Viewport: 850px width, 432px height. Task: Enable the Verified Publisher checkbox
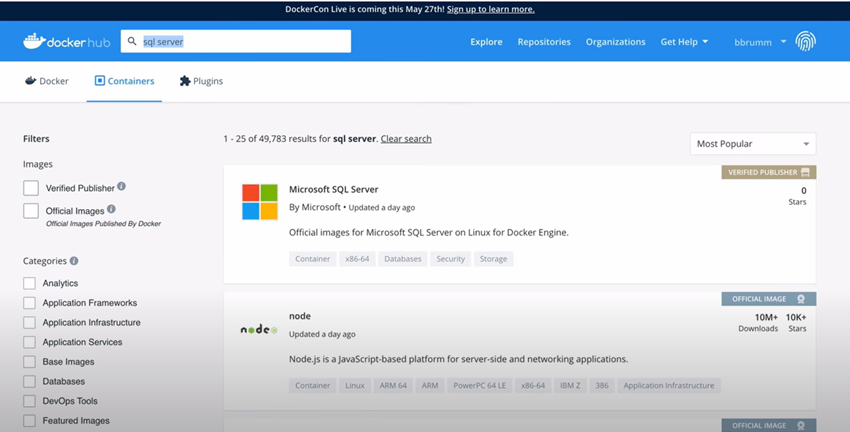tap(31, 188)
